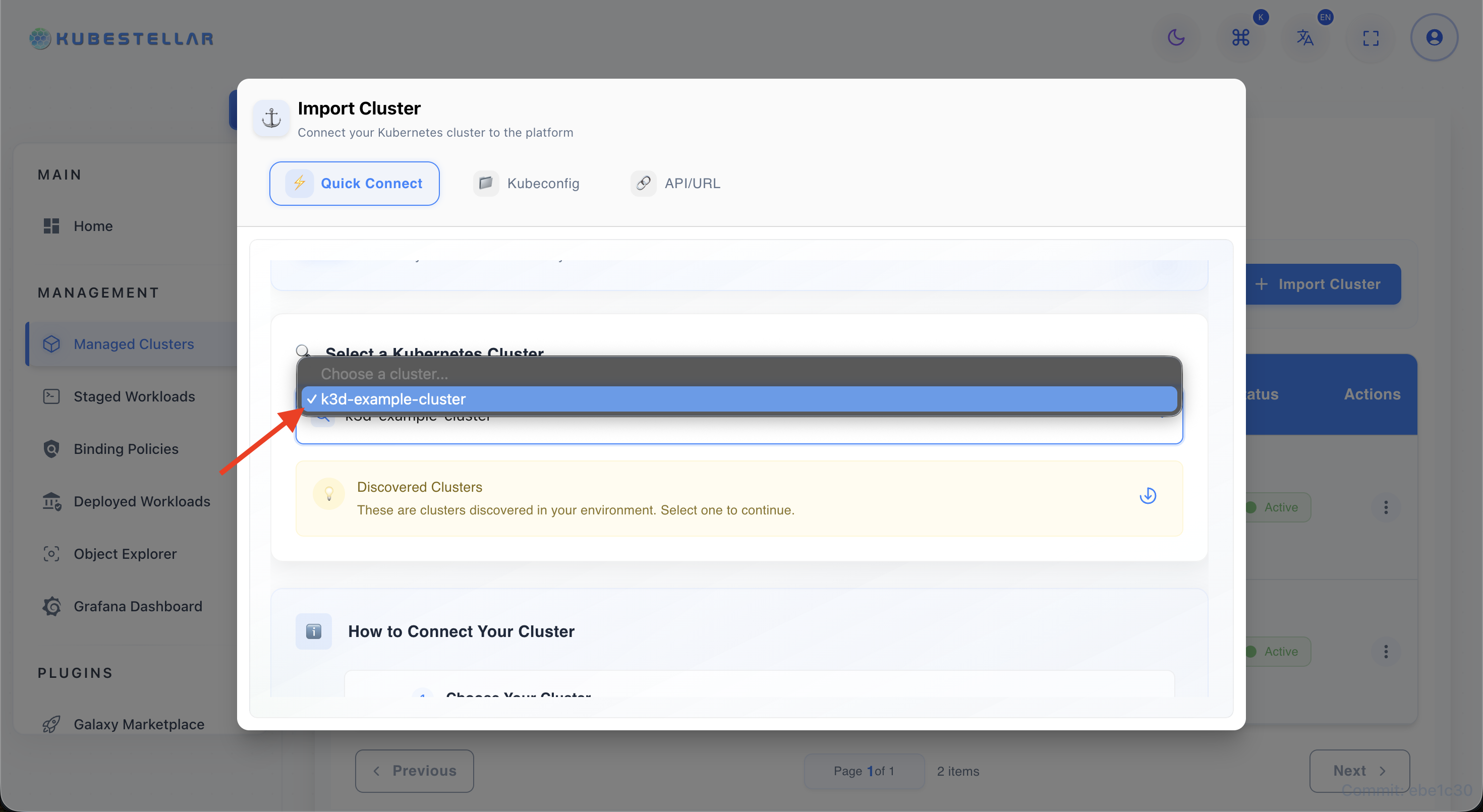The height and width of the screenshot is (812, 1483).
Task: Open the user profile avatar
Action: point(1434,37)
